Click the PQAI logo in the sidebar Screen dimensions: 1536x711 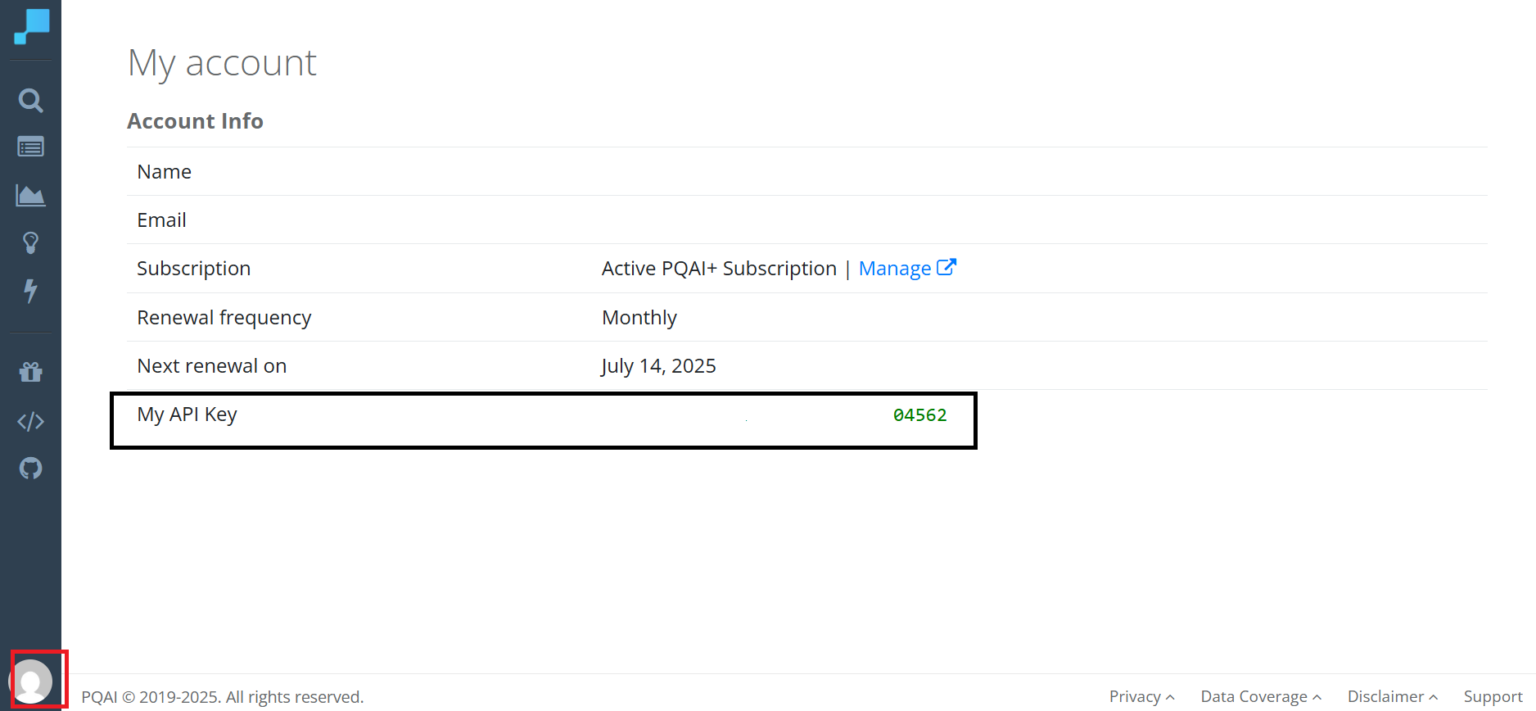click(x=31, y=27)
